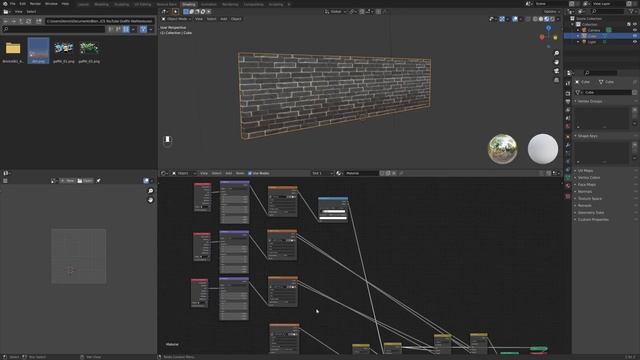Open the viewport View menu

(199, 19)
